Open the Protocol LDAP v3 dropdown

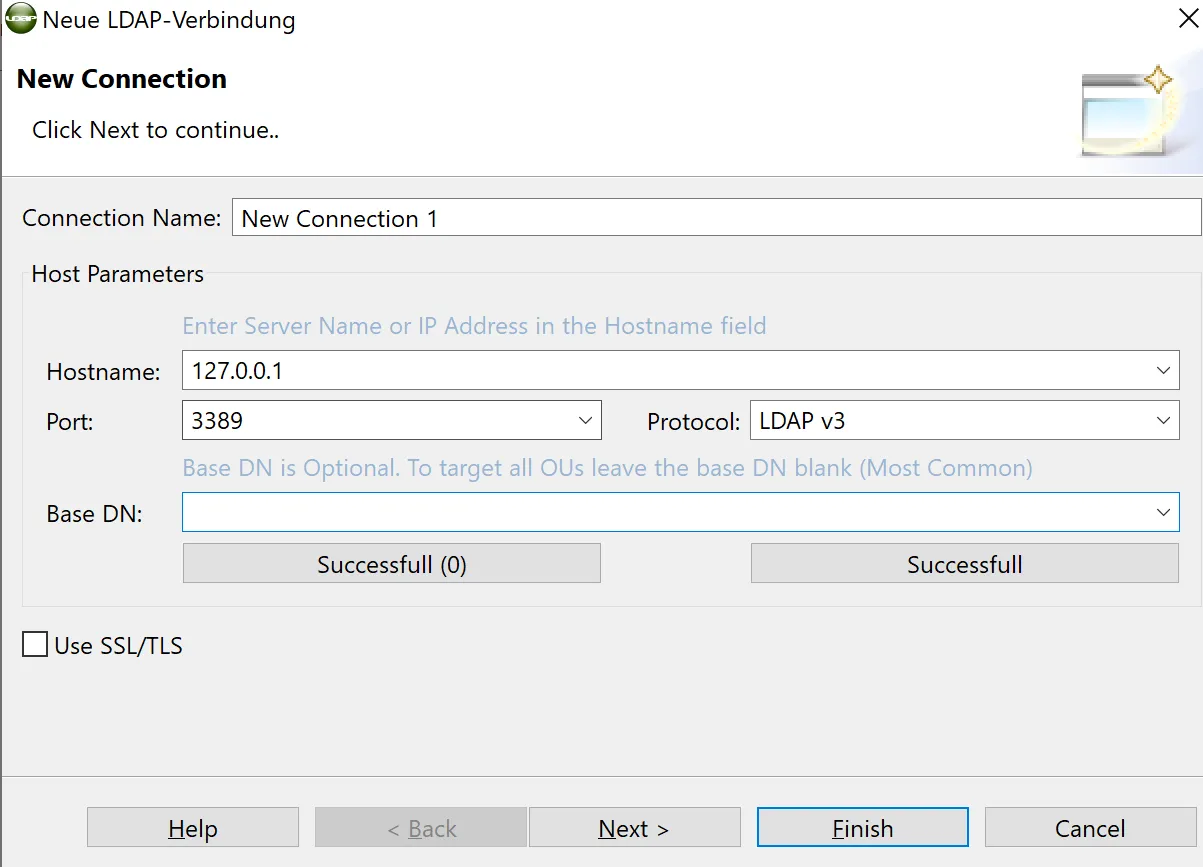pos(1163,420)
